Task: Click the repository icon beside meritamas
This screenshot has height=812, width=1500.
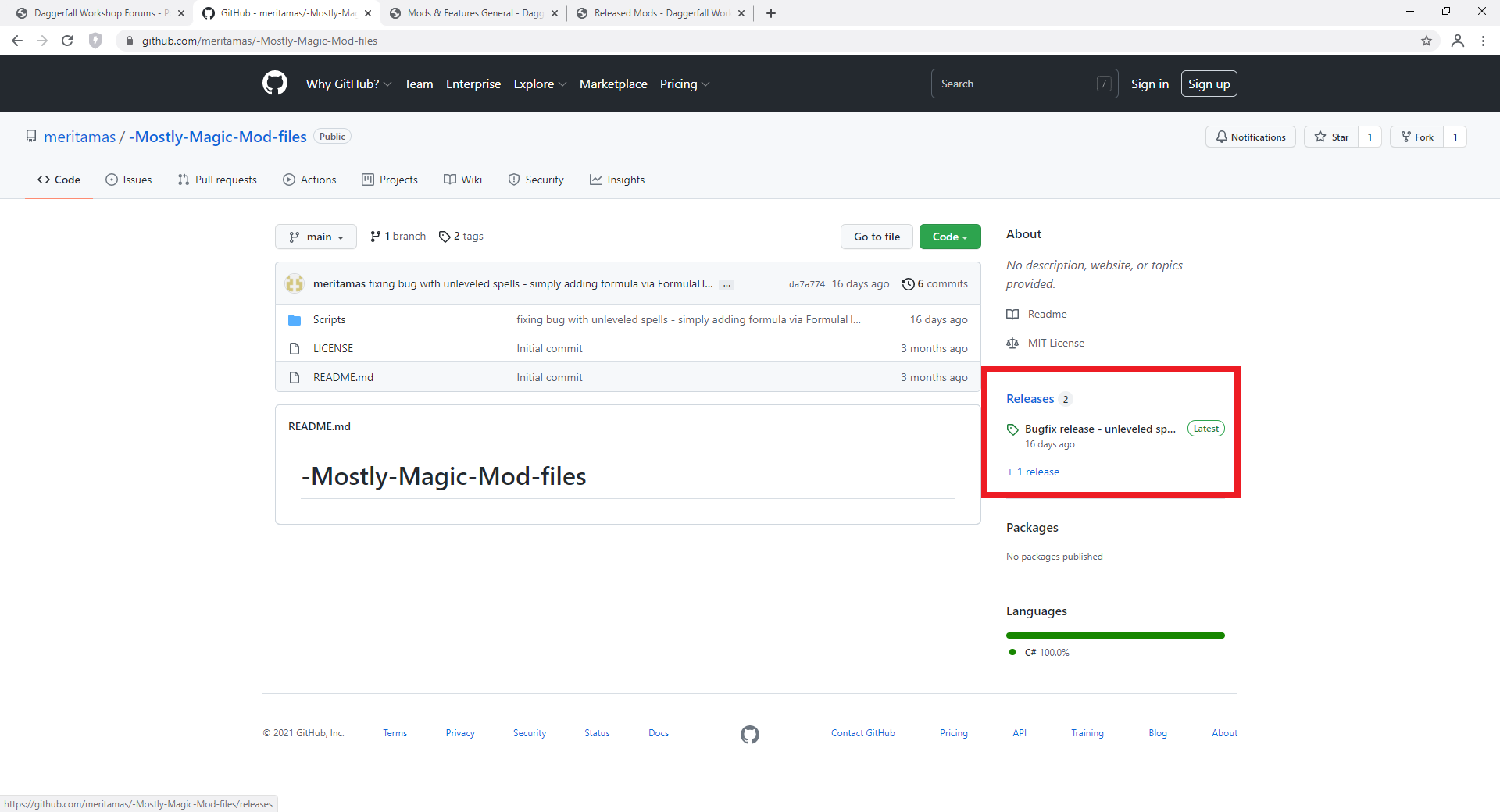Action: pos(31,136)
